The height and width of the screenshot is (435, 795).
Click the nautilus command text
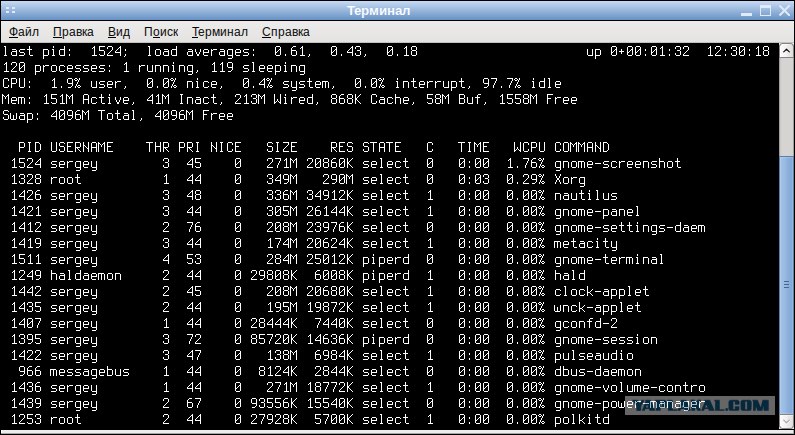[585, 196]
